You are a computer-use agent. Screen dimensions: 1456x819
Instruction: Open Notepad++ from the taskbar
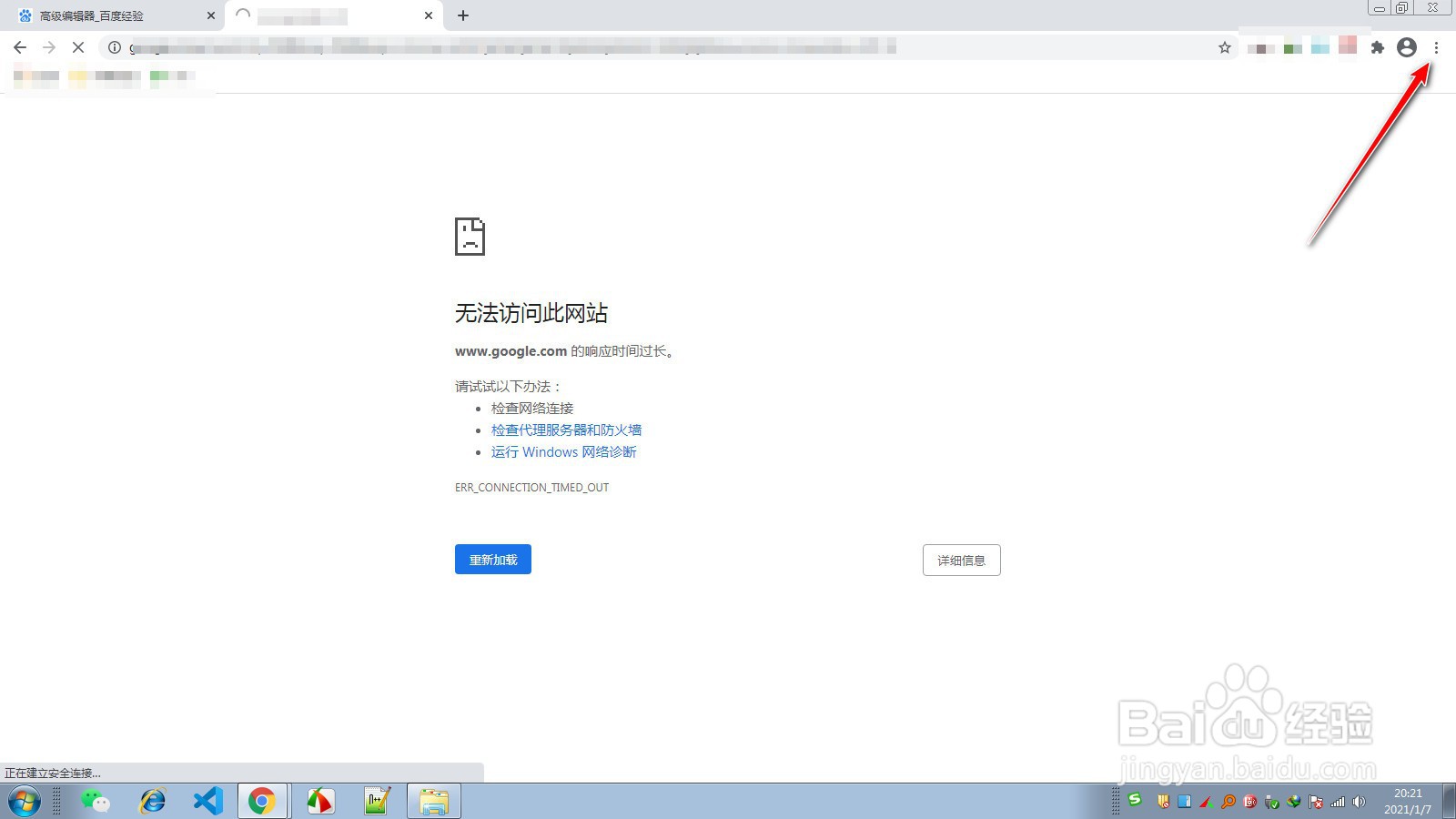coord(376,801)
